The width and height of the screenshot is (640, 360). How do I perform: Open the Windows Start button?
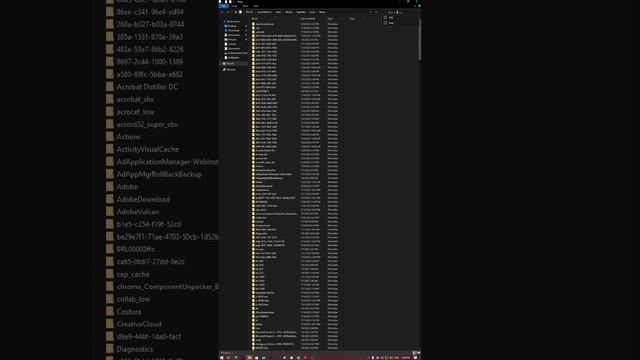[222, 358]
